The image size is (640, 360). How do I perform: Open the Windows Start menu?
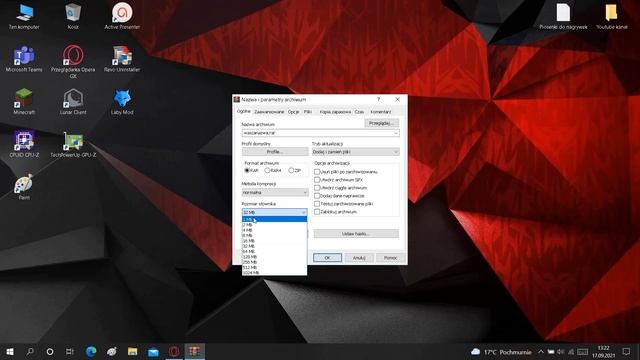(x=10, y=351)
